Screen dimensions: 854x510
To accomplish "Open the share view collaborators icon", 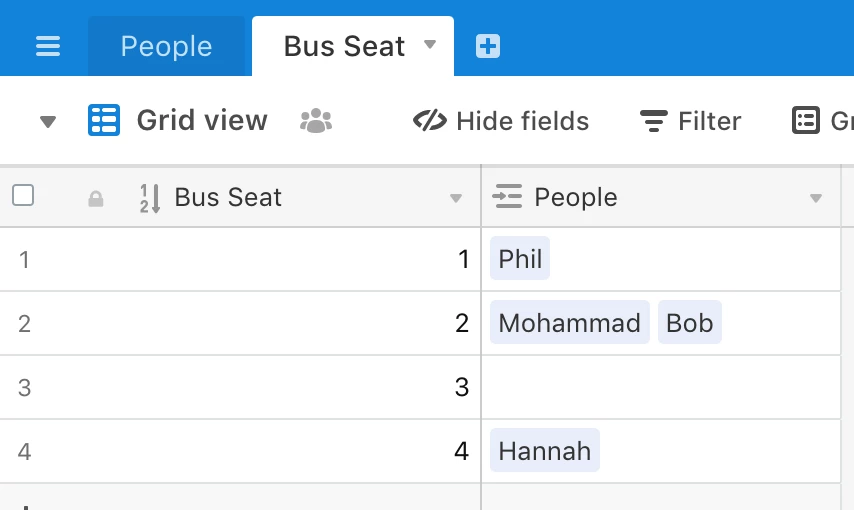I will 316,121.
